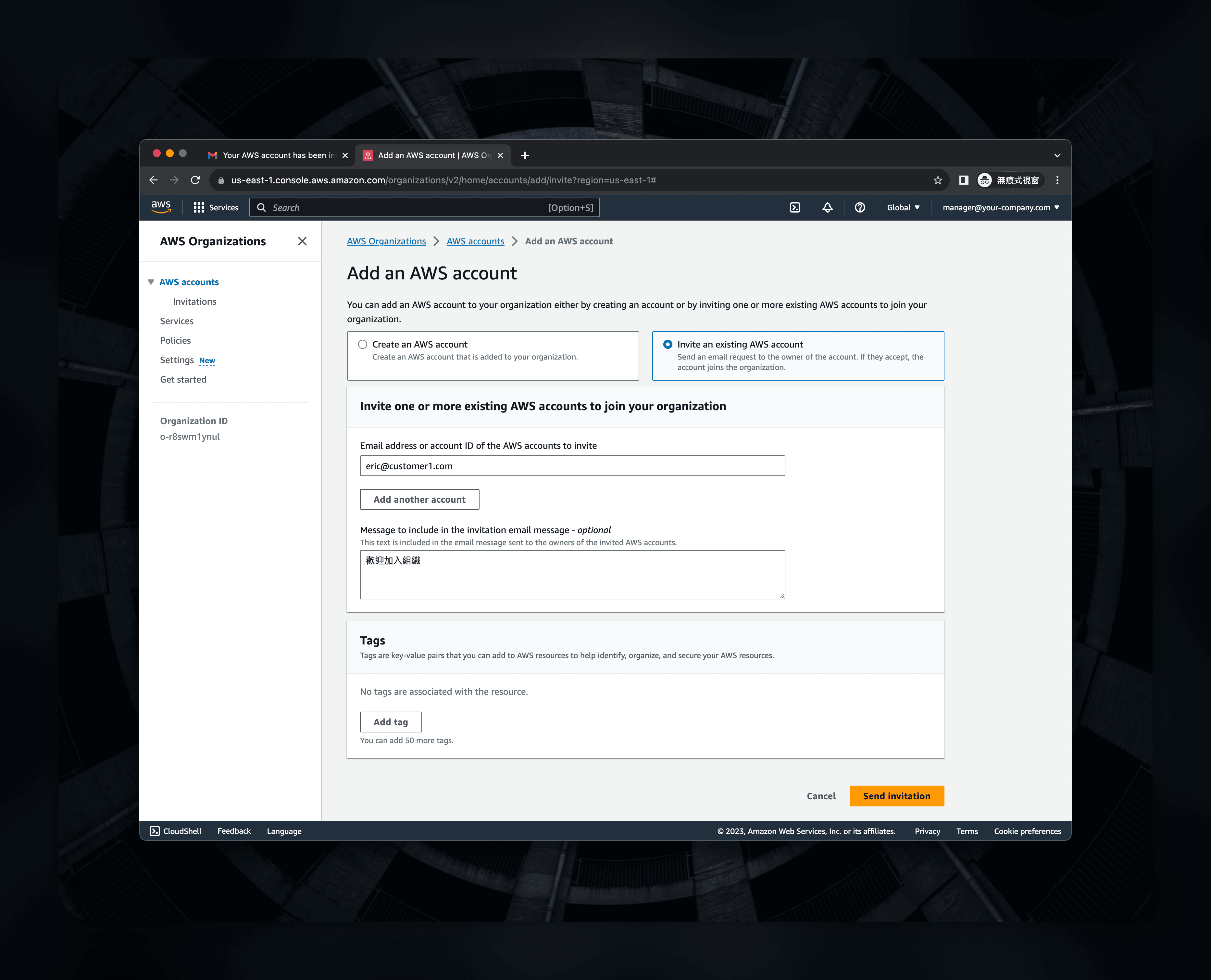Open the Global region dropdown
1211x980 pixels.
point(903,208)
